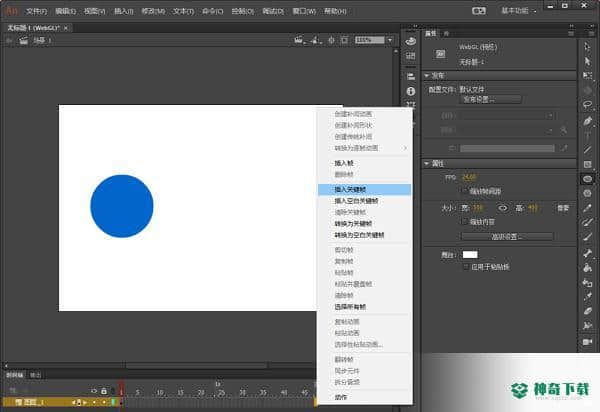
Task: Select the Subselection tool
Action: (587, 61)
